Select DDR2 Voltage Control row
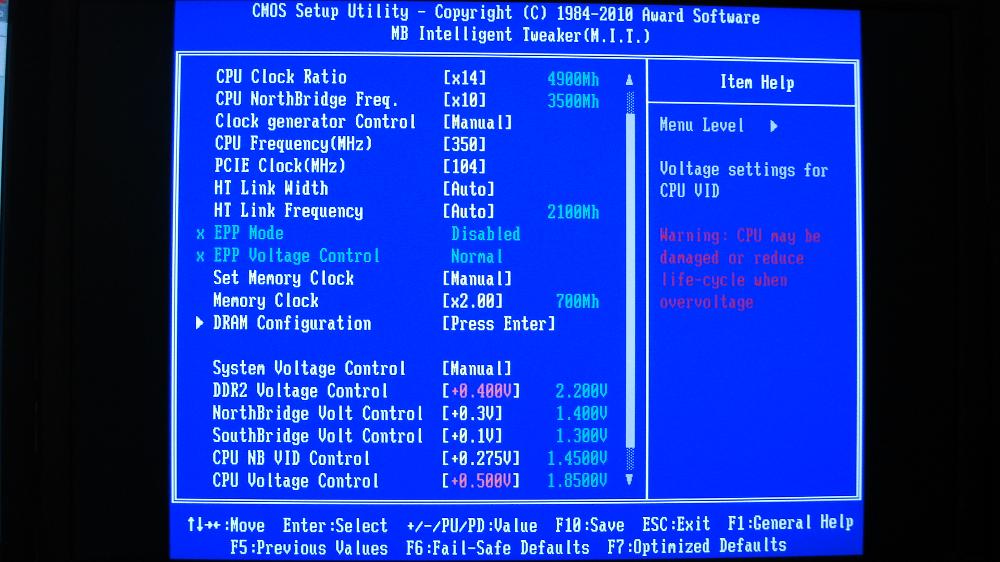 point(300,391)
